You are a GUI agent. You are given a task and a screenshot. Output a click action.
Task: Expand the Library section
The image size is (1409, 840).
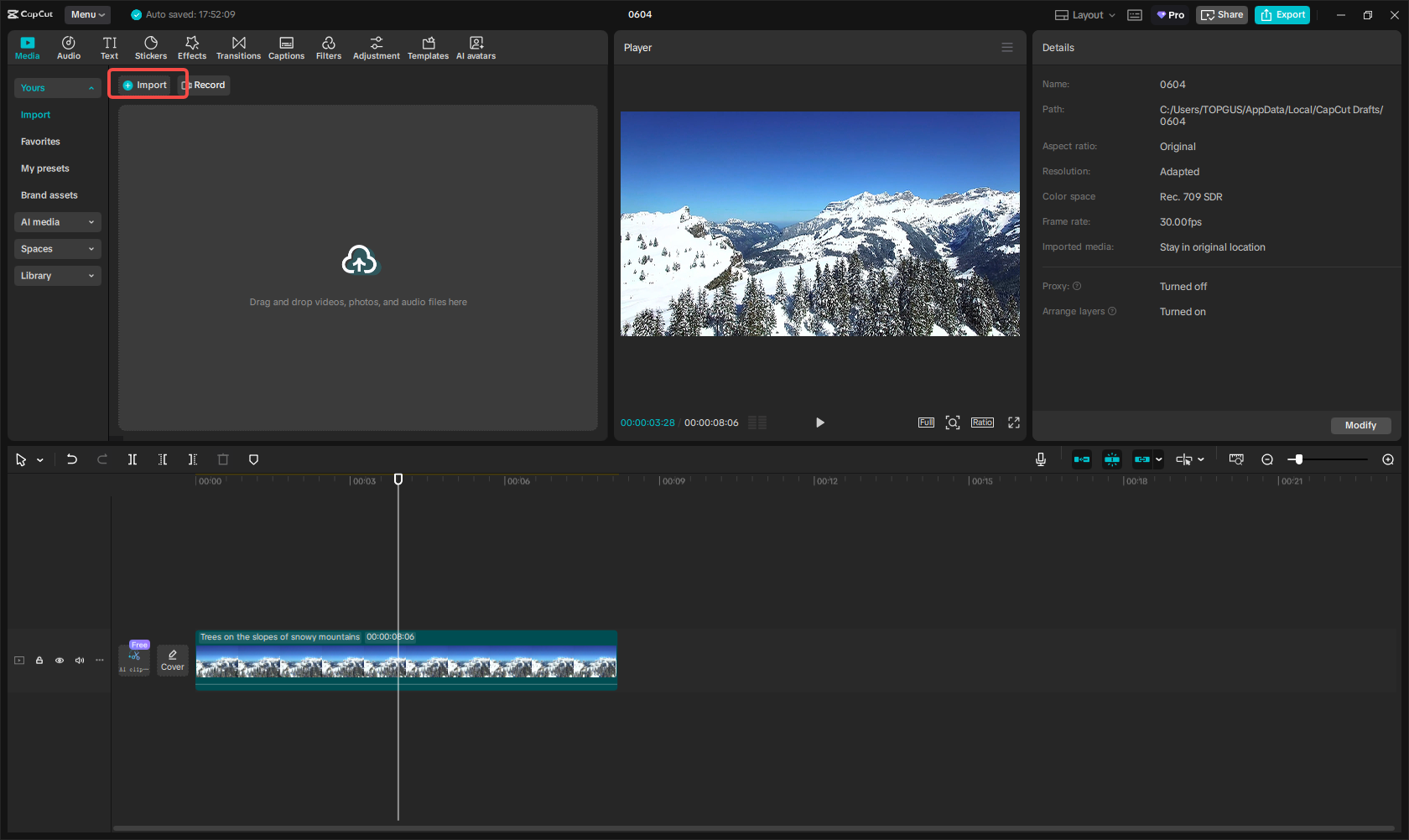(57, 276)
